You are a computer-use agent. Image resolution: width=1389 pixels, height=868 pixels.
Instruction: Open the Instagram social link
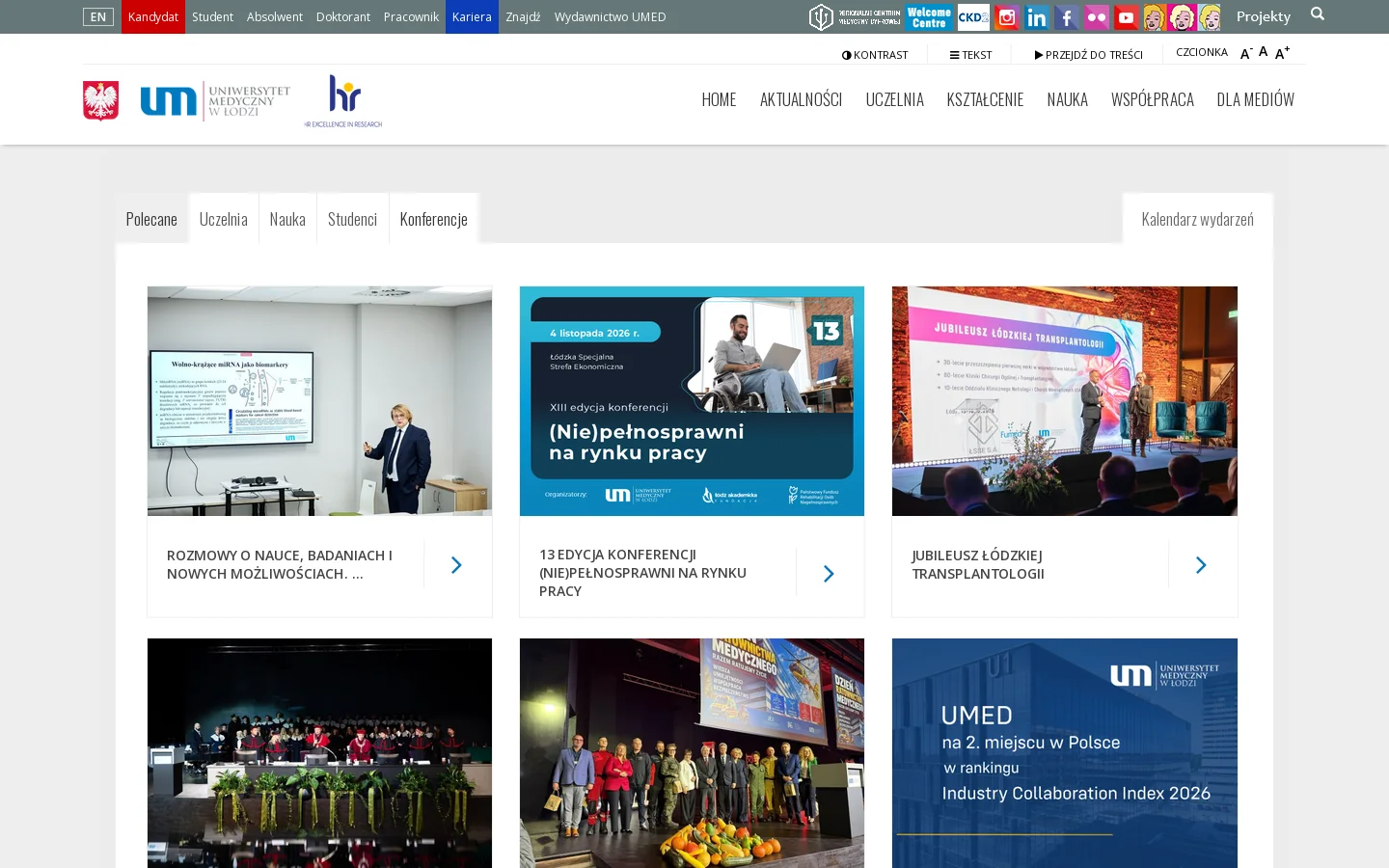pyautogui.click(x=1006, y=16)
